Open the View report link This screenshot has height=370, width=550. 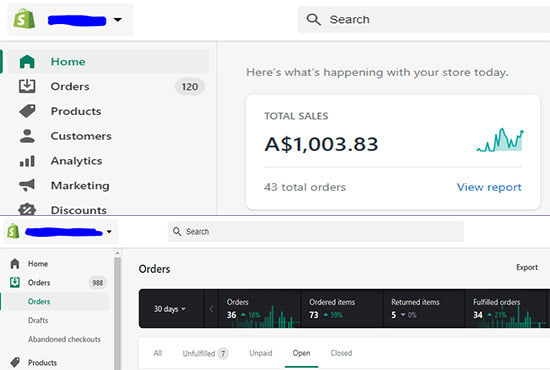pyautogui.click(x=489, y=187)
